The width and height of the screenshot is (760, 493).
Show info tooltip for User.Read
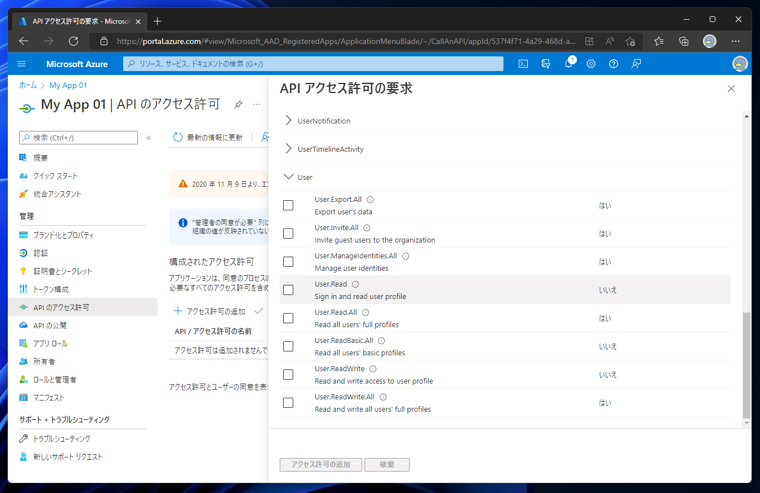pos(355,284)
